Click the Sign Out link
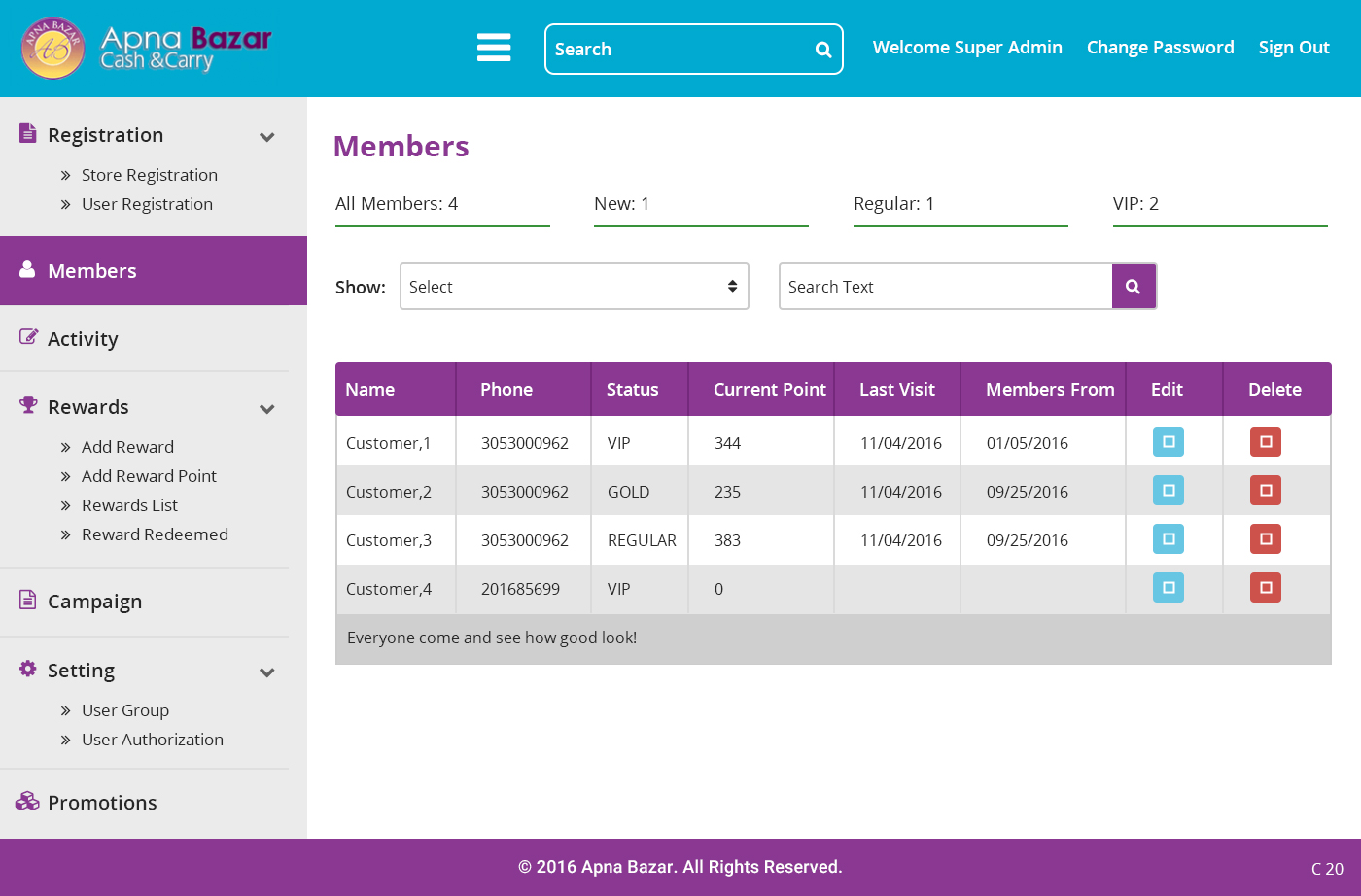 click(1294, 48)
